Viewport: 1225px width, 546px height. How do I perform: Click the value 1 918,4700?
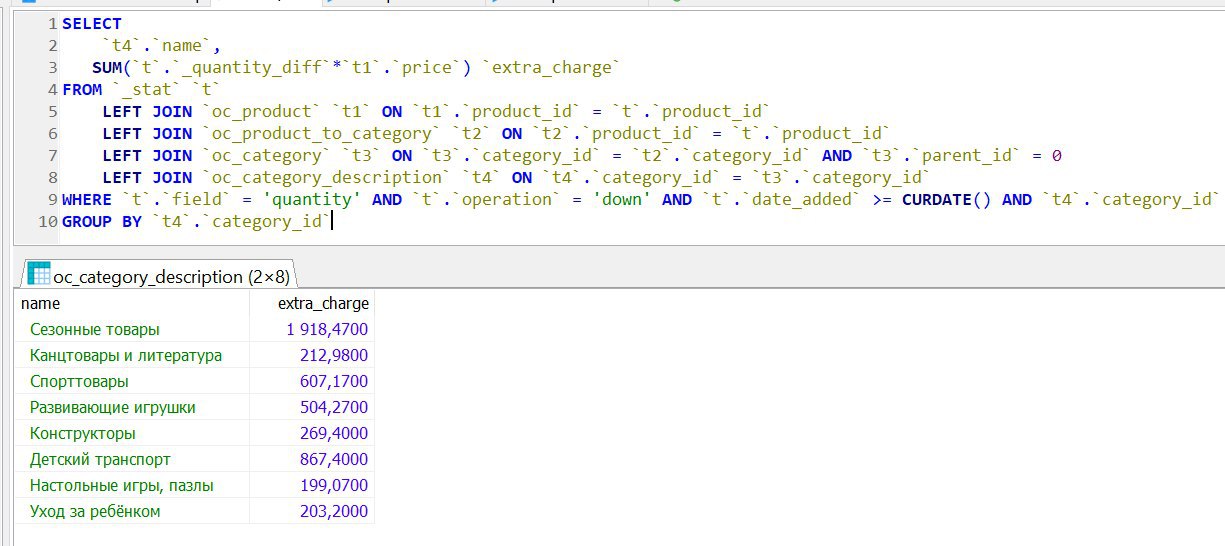click(326, 329)
